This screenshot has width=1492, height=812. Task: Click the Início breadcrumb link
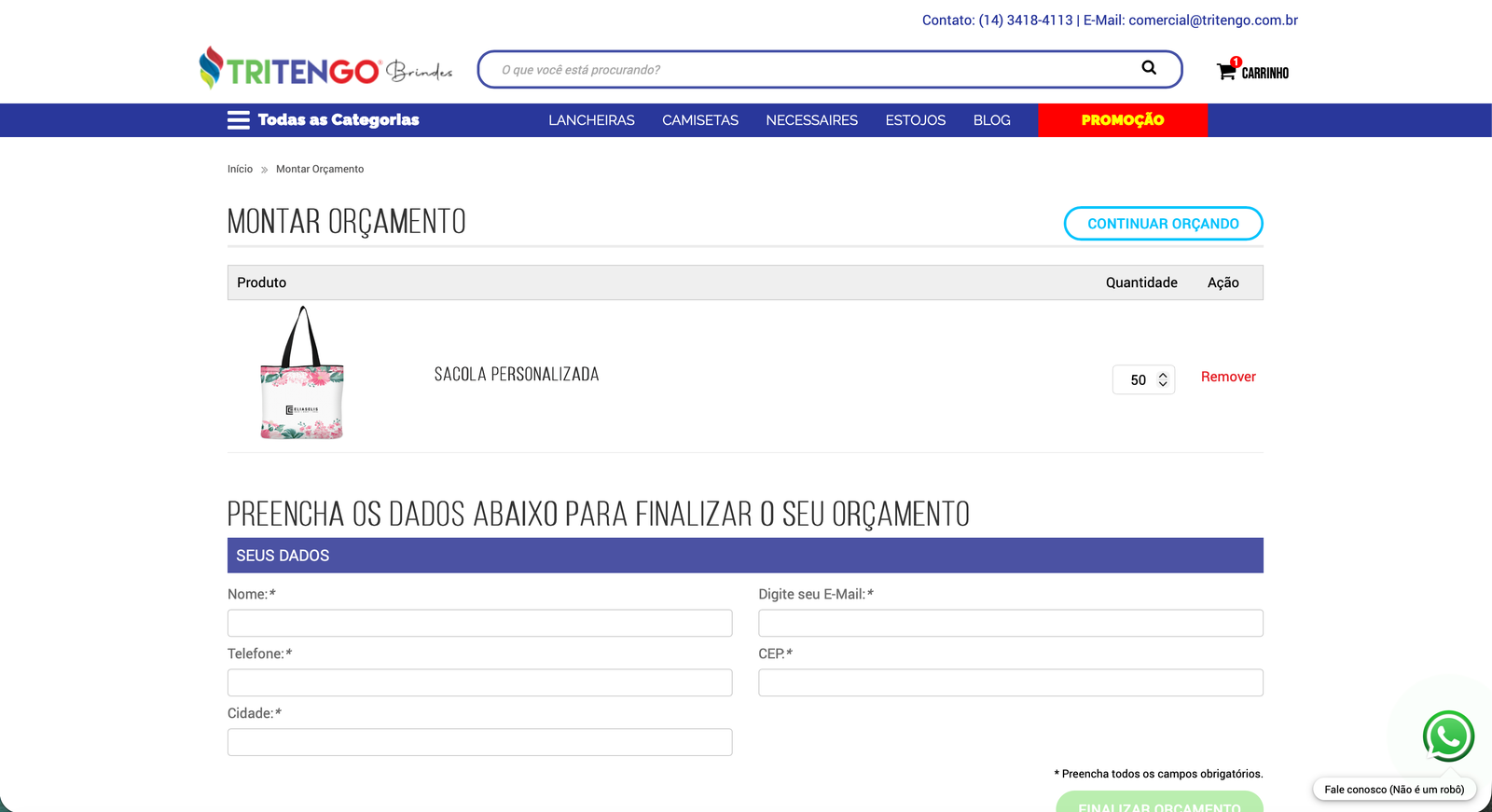pos(240,169)
